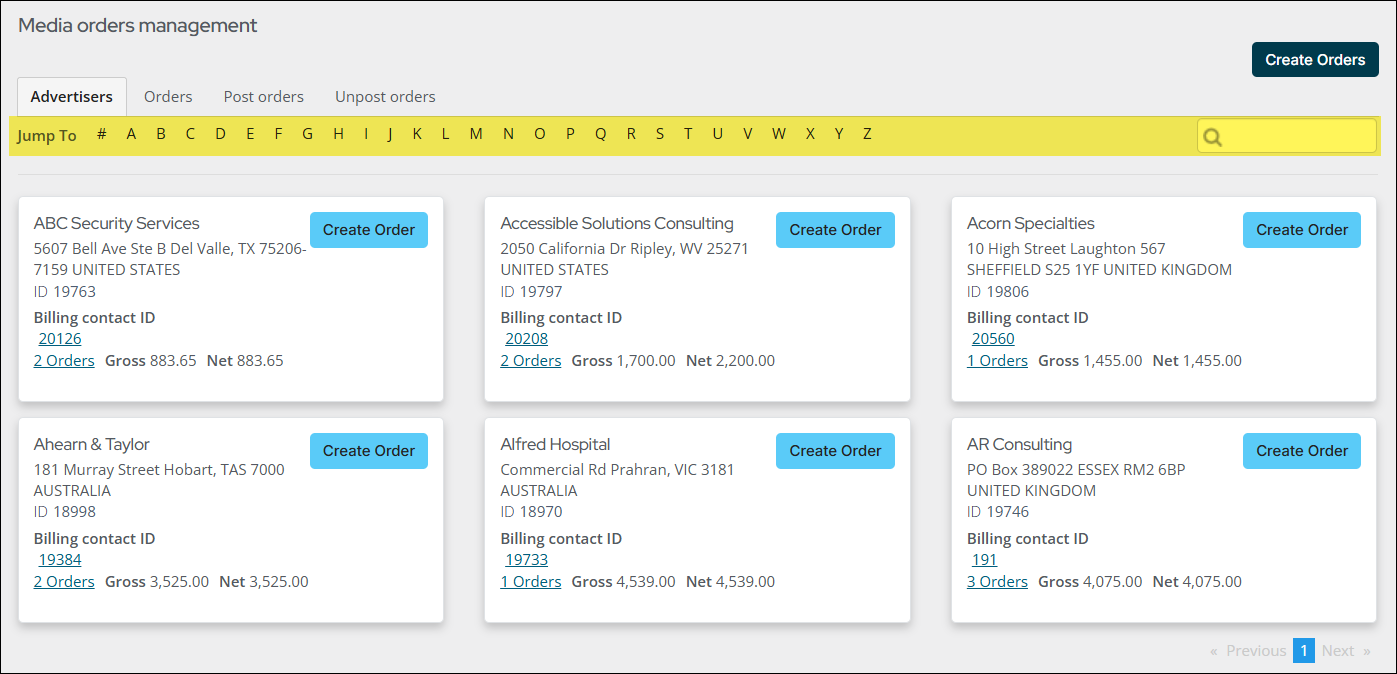Jump to letter N advertisers
Screen dimensions: 1397x674
click(x=508, y=134)
